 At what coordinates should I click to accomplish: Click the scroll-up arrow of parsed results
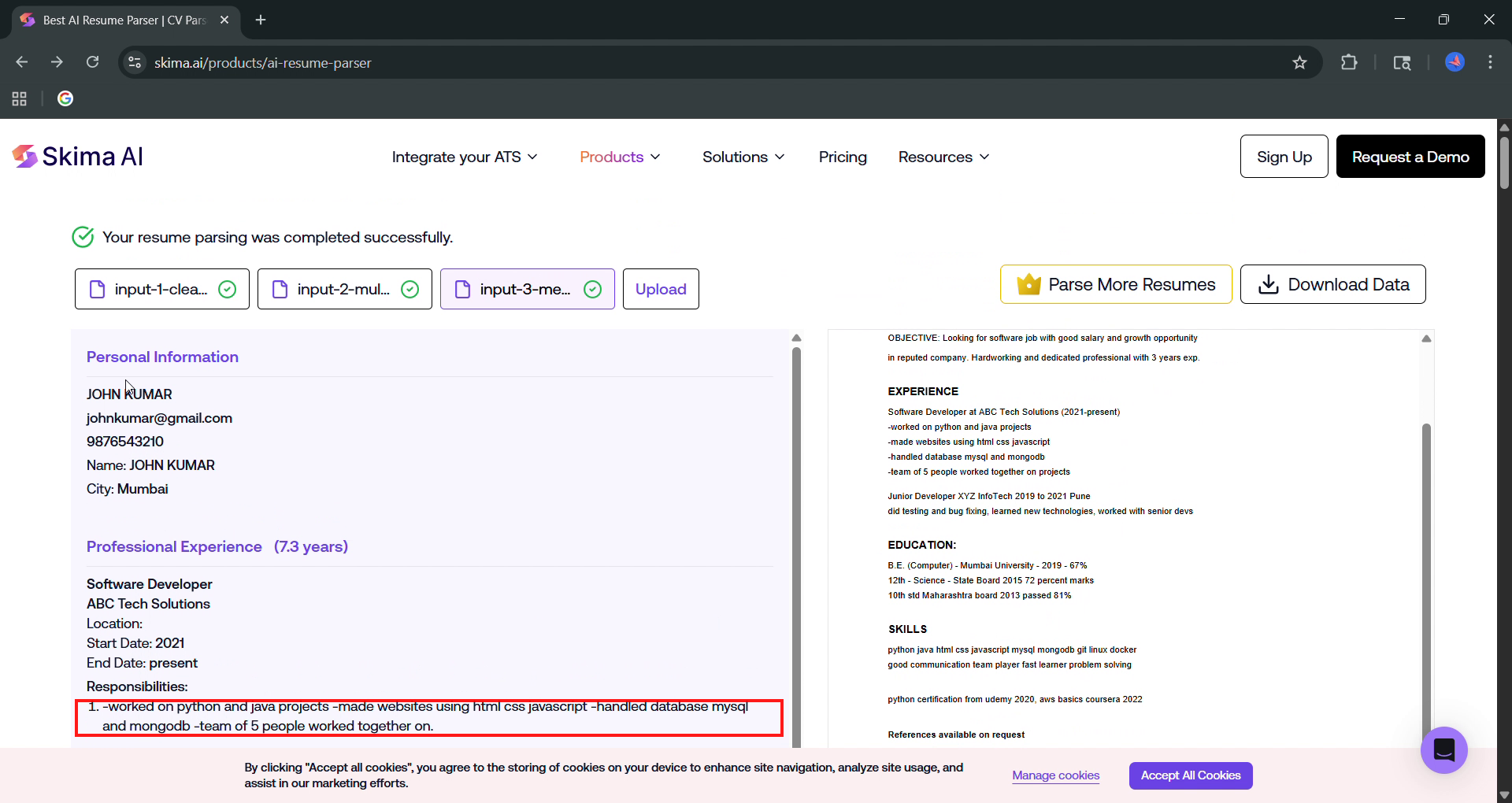click(796, 338)
